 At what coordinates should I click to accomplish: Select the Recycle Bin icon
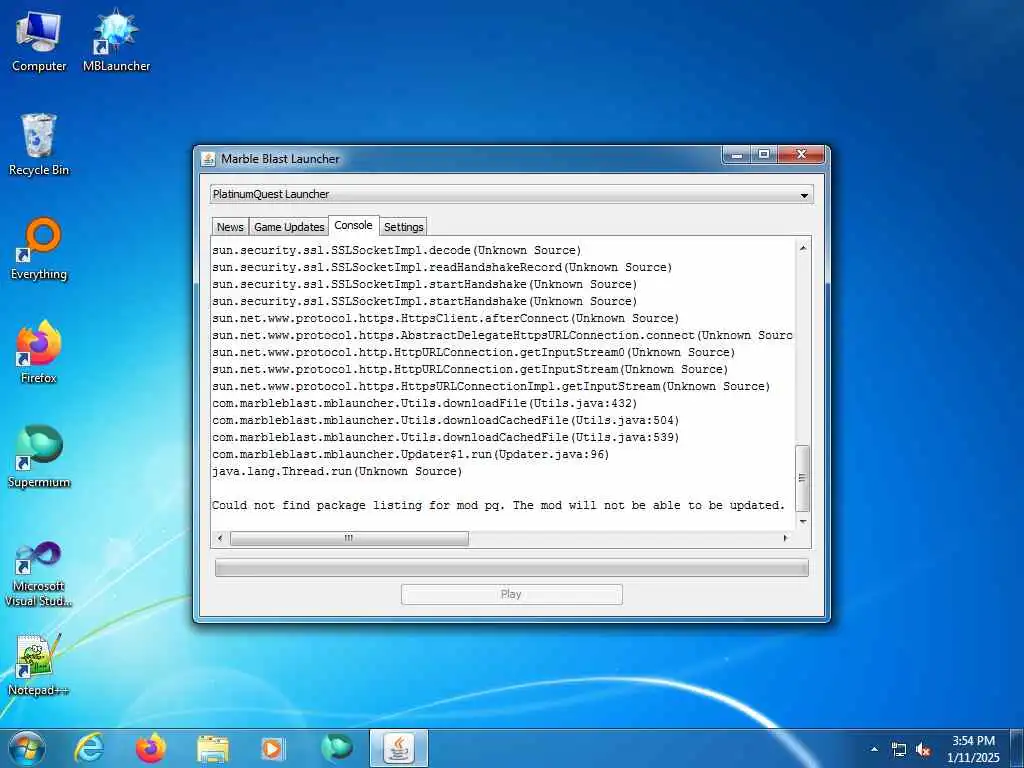39,144
